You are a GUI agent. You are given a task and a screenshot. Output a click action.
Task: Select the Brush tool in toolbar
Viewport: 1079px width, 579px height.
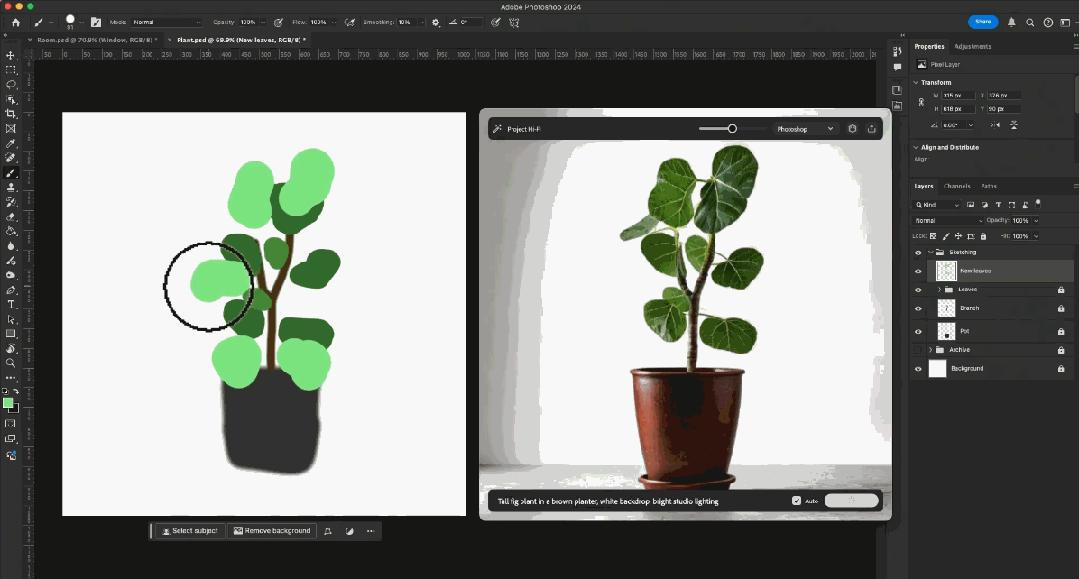(10, 173)
